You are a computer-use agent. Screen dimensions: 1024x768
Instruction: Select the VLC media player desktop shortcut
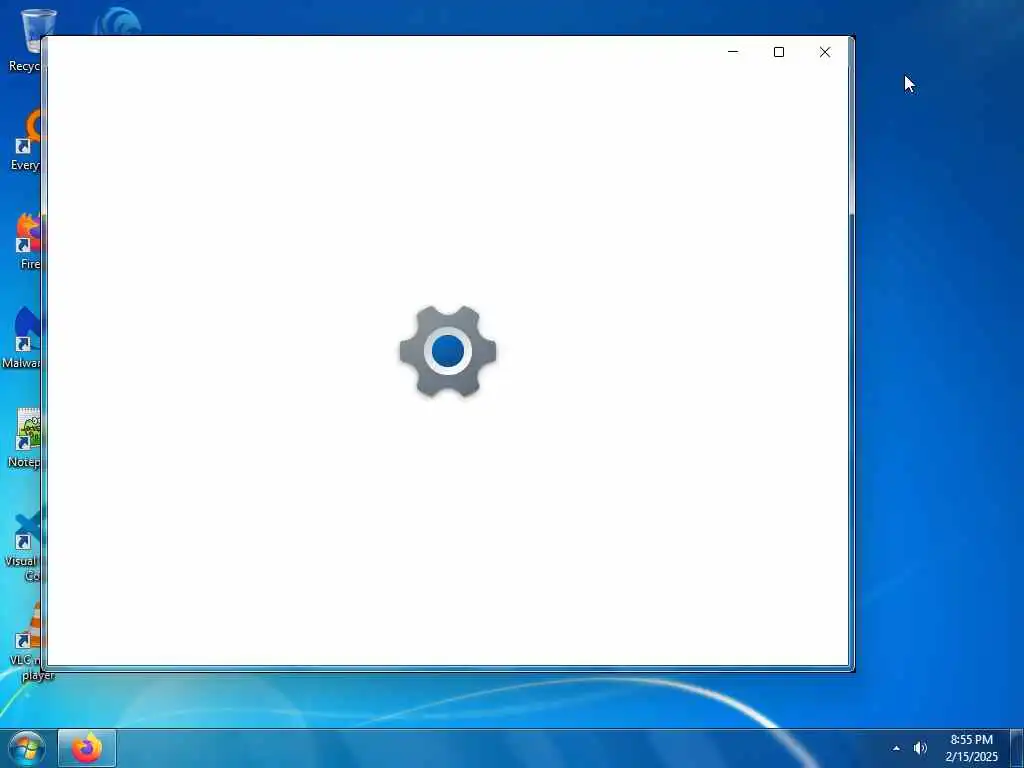click(x=26, y=643)
